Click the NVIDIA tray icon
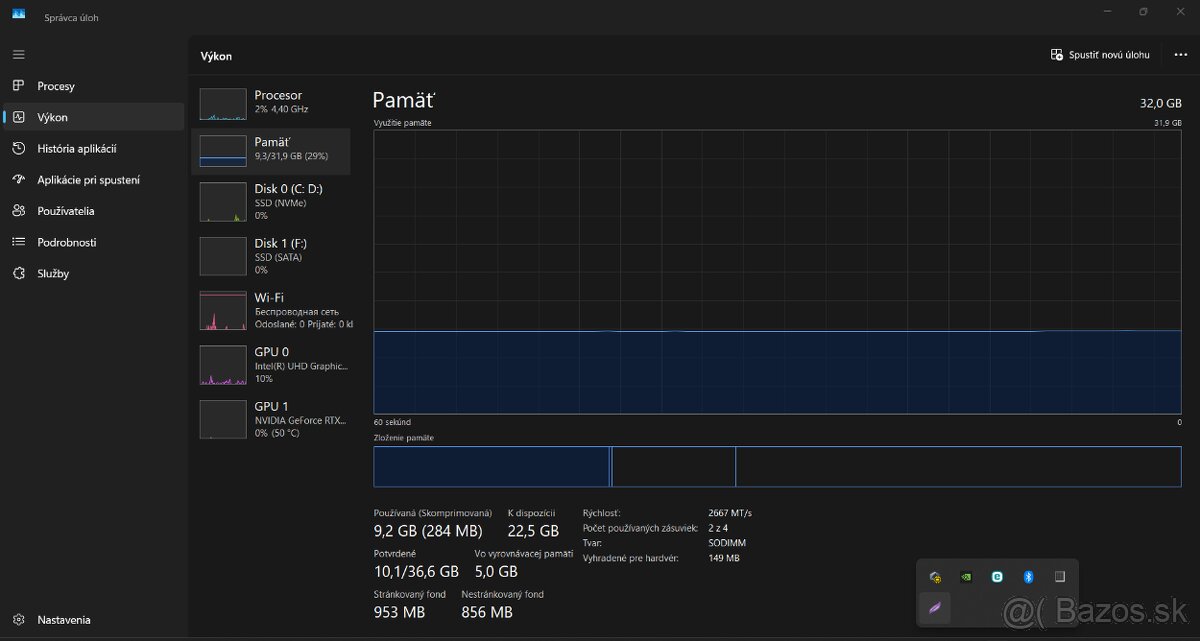Screen dimensions: 1200x641 click(966, 577)
